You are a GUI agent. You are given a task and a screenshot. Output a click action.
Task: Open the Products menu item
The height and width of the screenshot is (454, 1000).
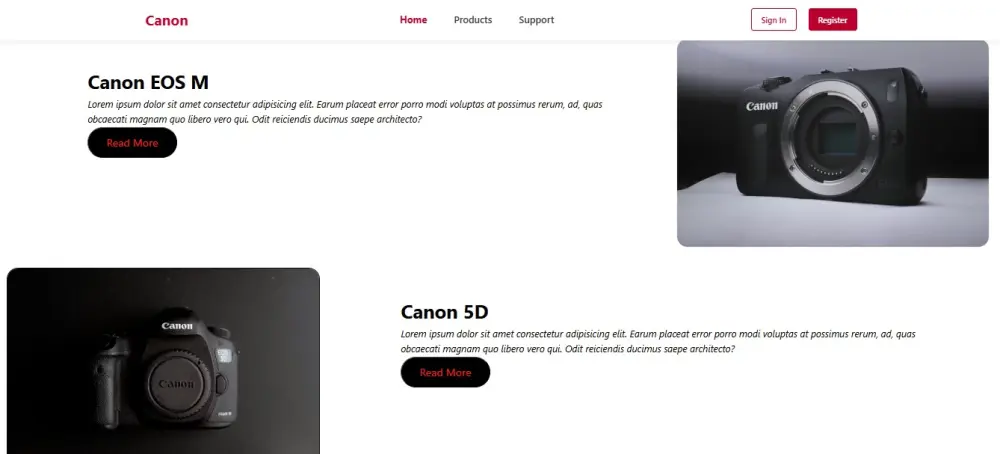click(x=473, y=20)
